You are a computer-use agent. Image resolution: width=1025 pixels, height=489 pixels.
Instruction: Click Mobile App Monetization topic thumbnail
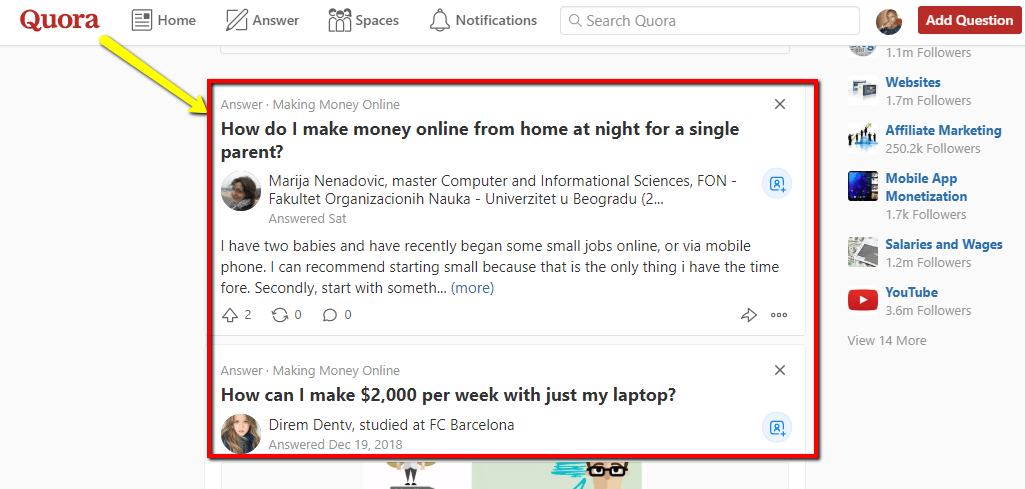862,186
